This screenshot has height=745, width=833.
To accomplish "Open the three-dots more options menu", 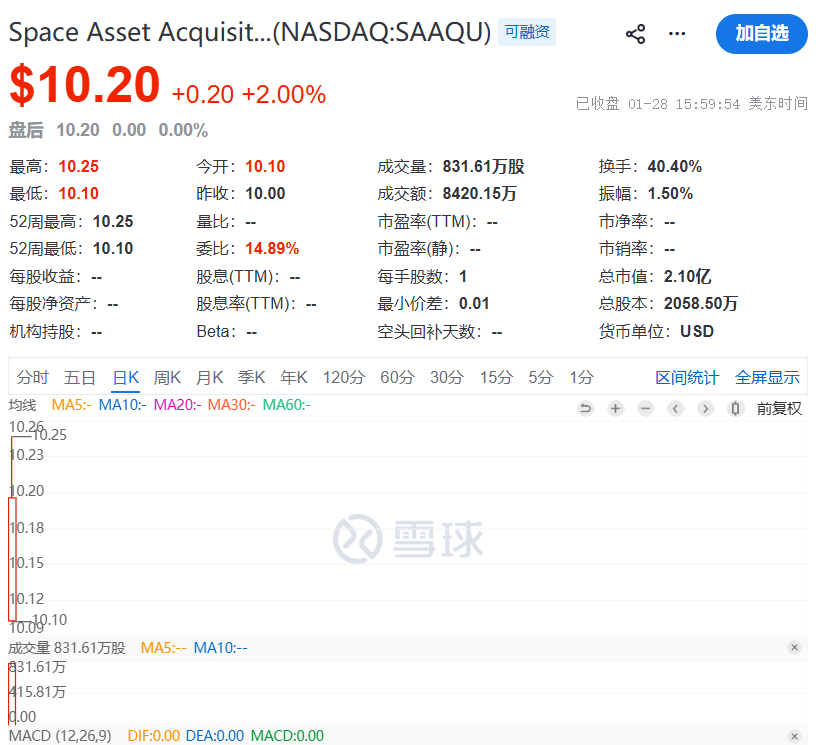I will tap(677, 34).
